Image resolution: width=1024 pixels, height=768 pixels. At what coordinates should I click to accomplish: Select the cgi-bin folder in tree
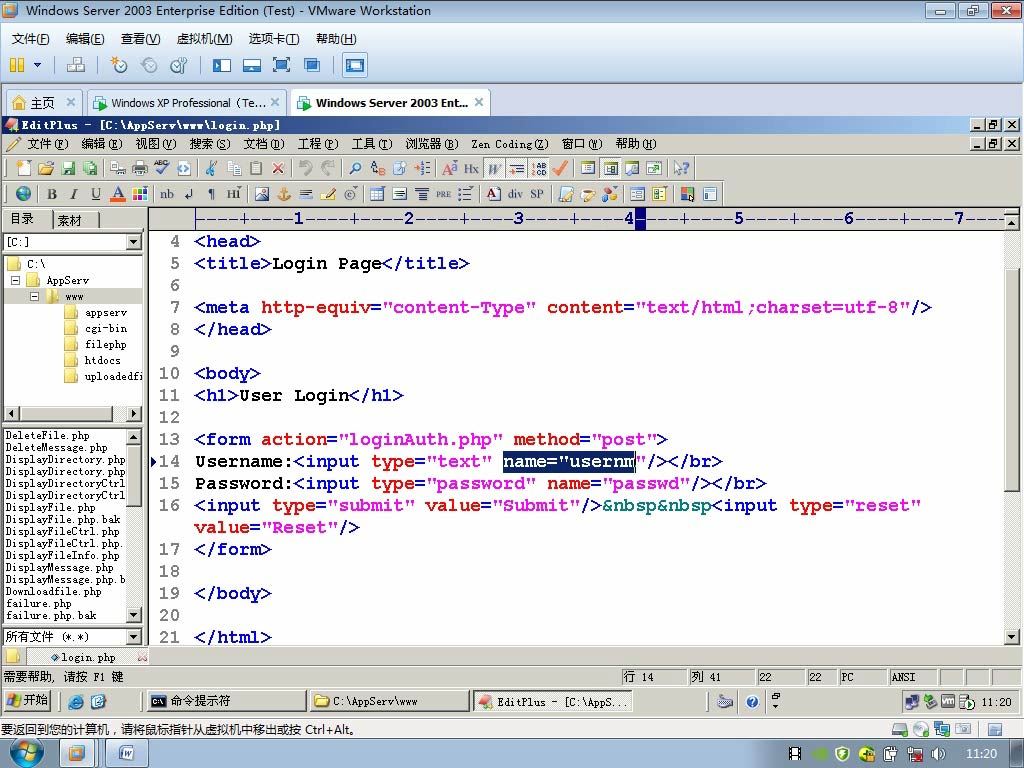[x=106, y=328]
